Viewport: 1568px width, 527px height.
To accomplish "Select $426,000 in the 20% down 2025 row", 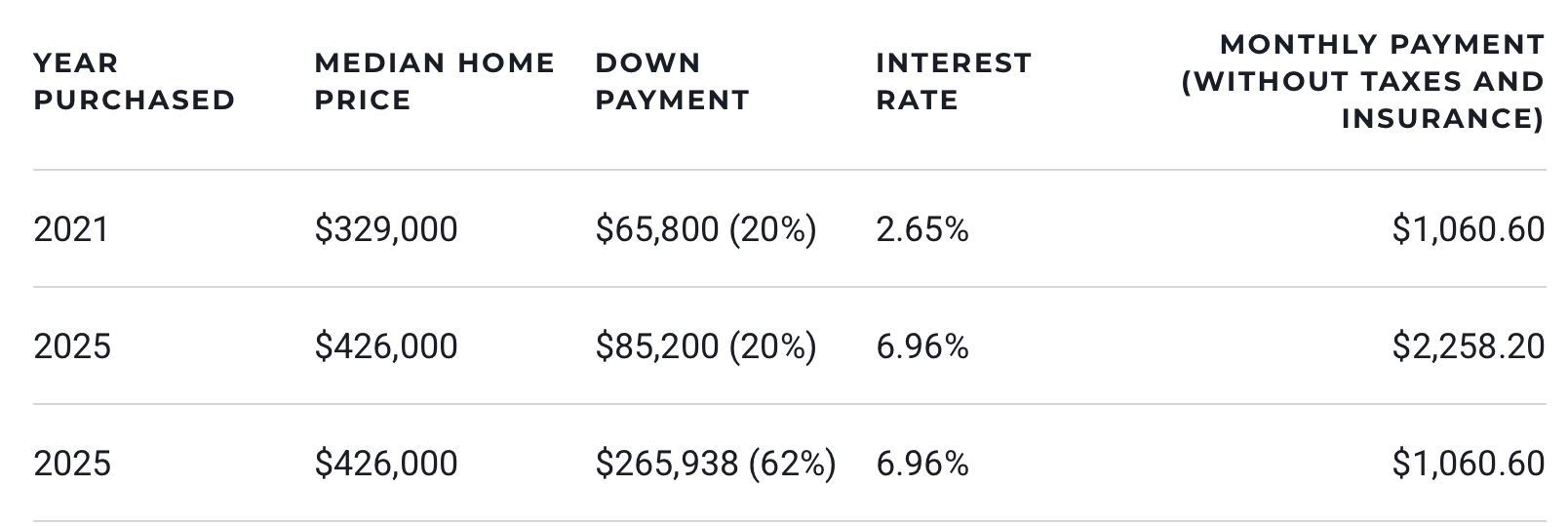I will (386, 346).
